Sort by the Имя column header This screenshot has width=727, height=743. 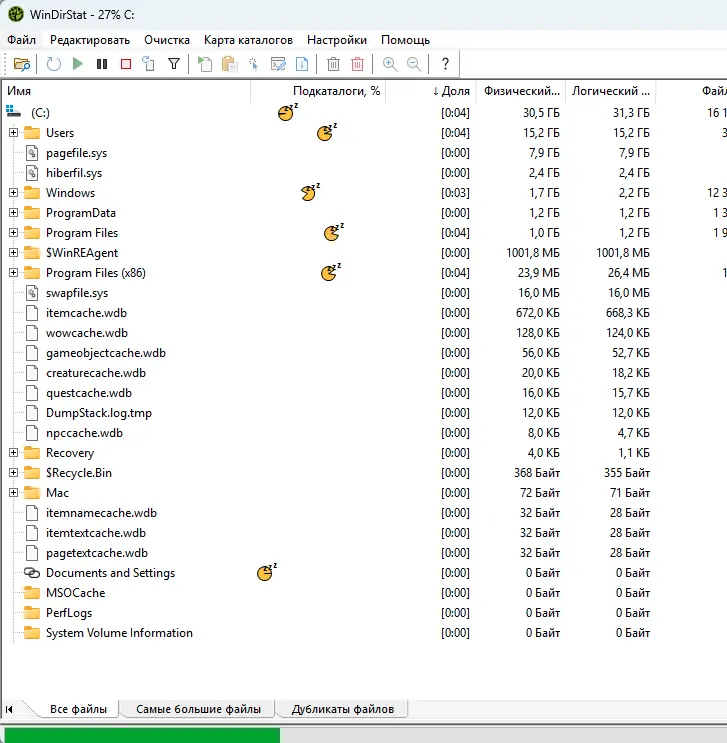tap(126, 91)
